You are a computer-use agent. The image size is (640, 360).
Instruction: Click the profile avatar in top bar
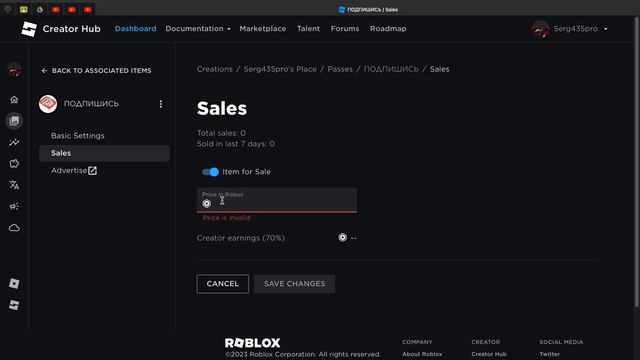tap(540, 29)
